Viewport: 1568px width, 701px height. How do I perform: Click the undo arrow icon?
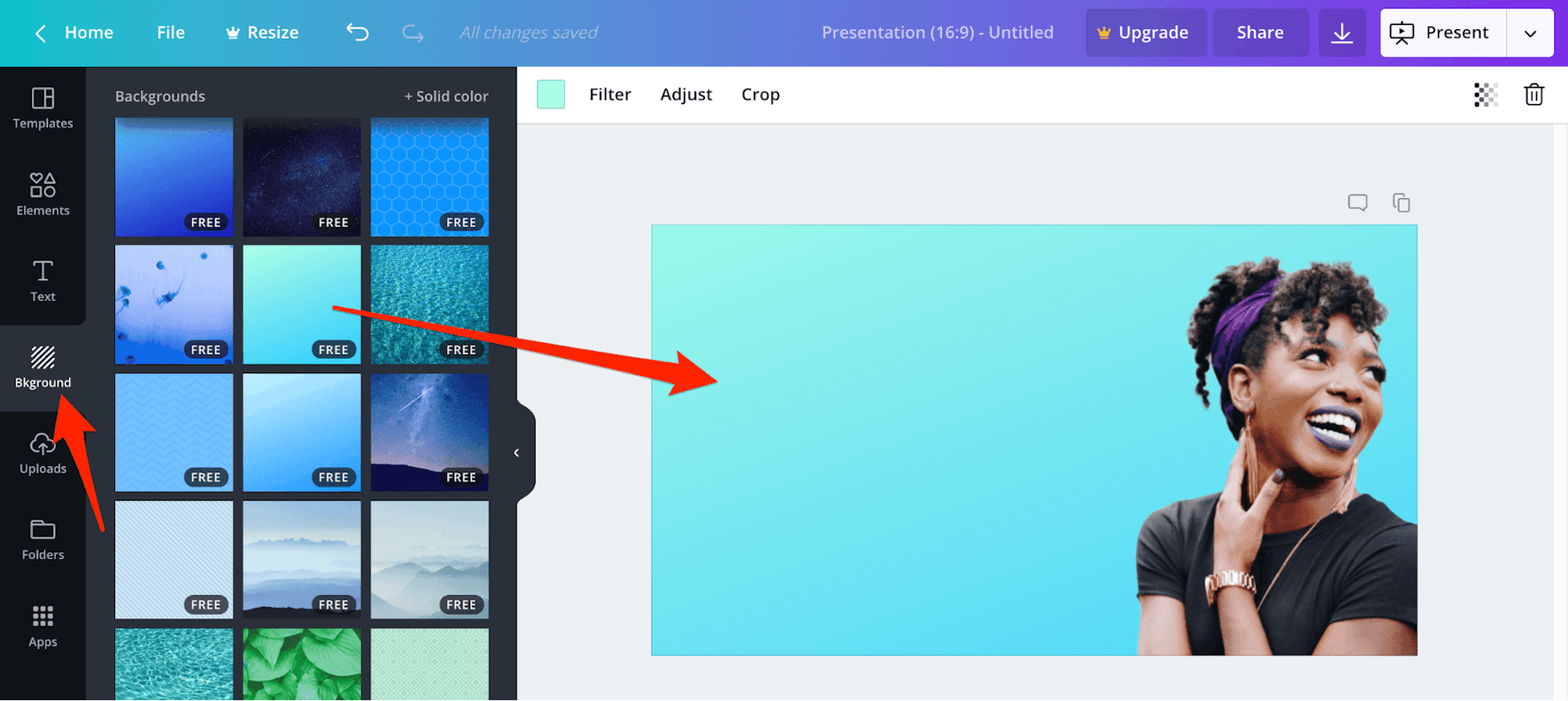click(x=358, y=33)
